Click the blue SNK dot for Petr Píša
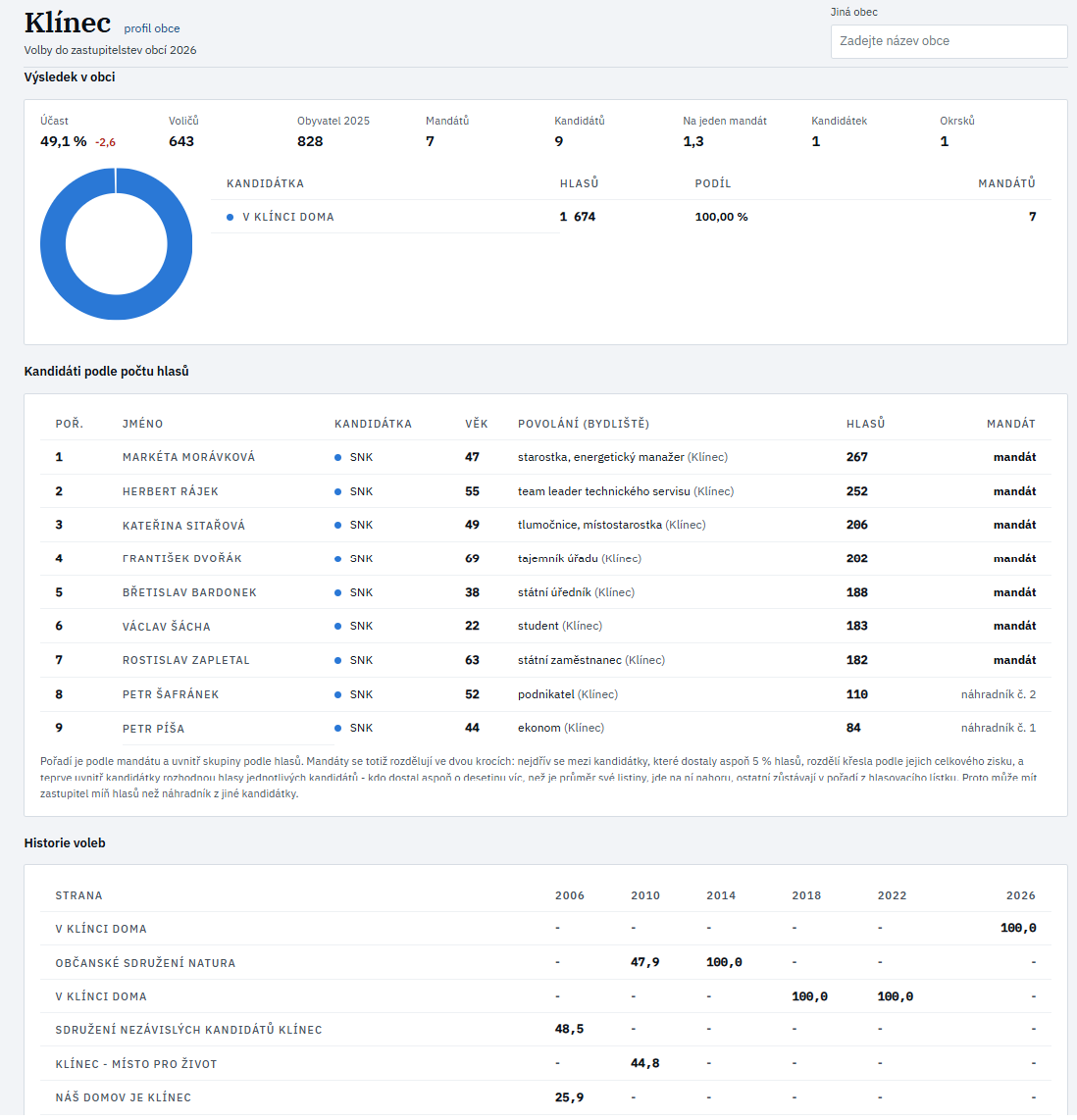This screenshot has height=1120, width=1077. tap(337, 728)
